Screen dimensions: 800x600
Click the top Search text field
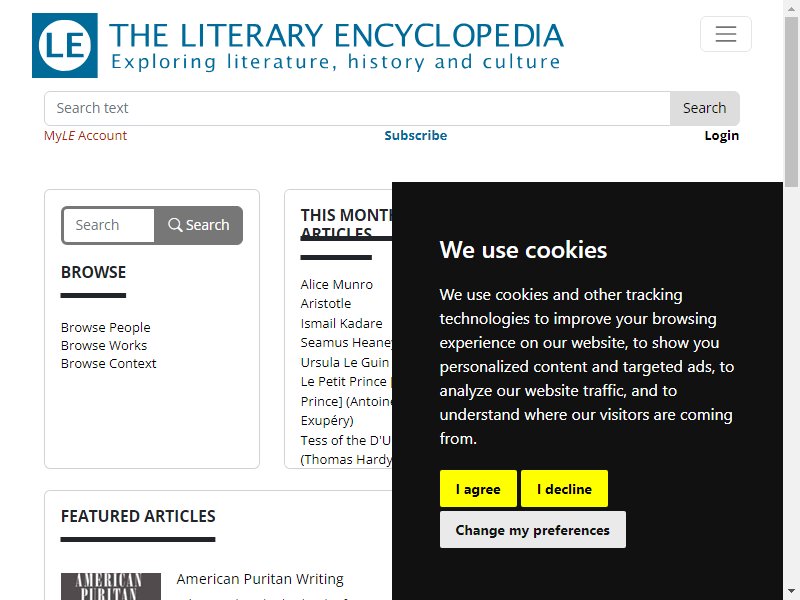[357, 108]
